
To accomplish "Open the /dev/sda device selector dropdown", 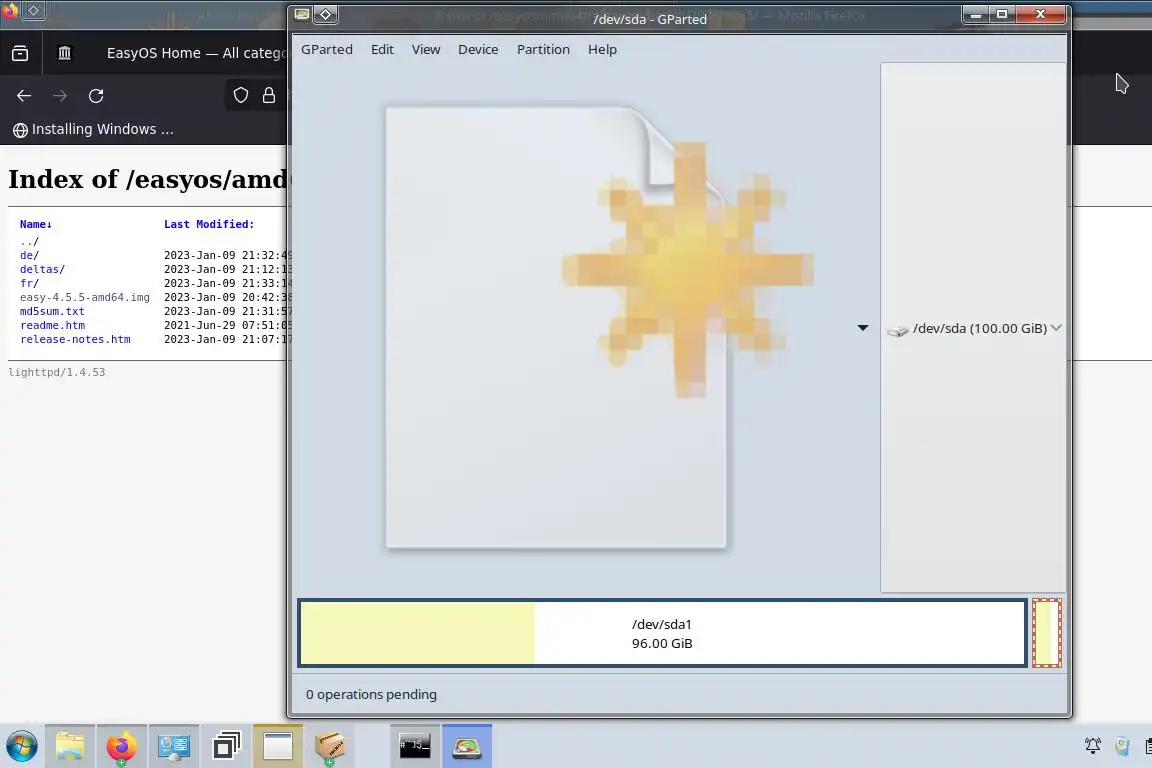I will (973, 328).
